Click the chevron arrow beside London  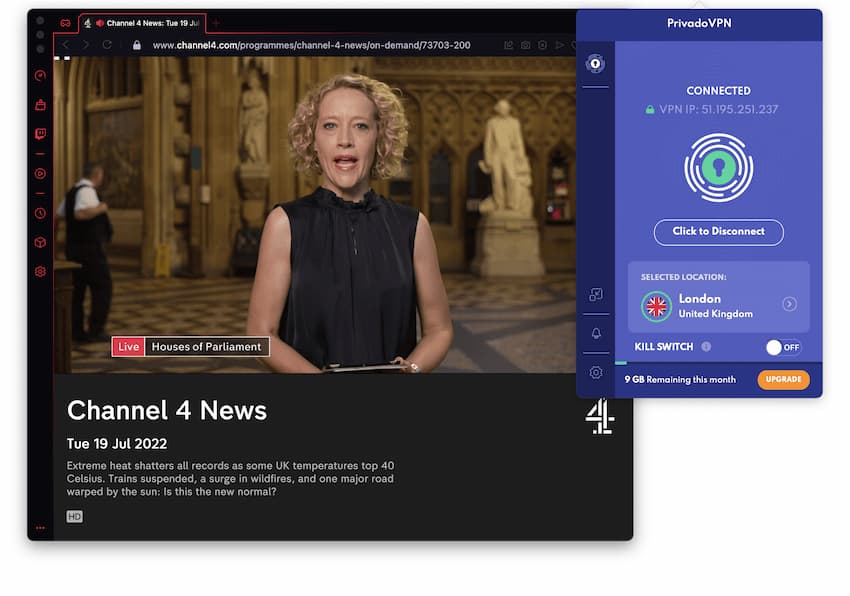(x=790, y=304)
